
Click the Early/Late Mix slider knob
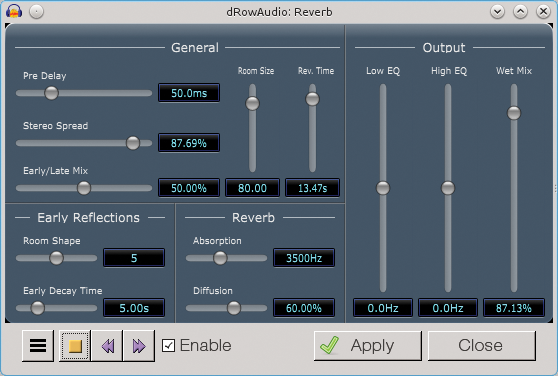tap(84, 188)
